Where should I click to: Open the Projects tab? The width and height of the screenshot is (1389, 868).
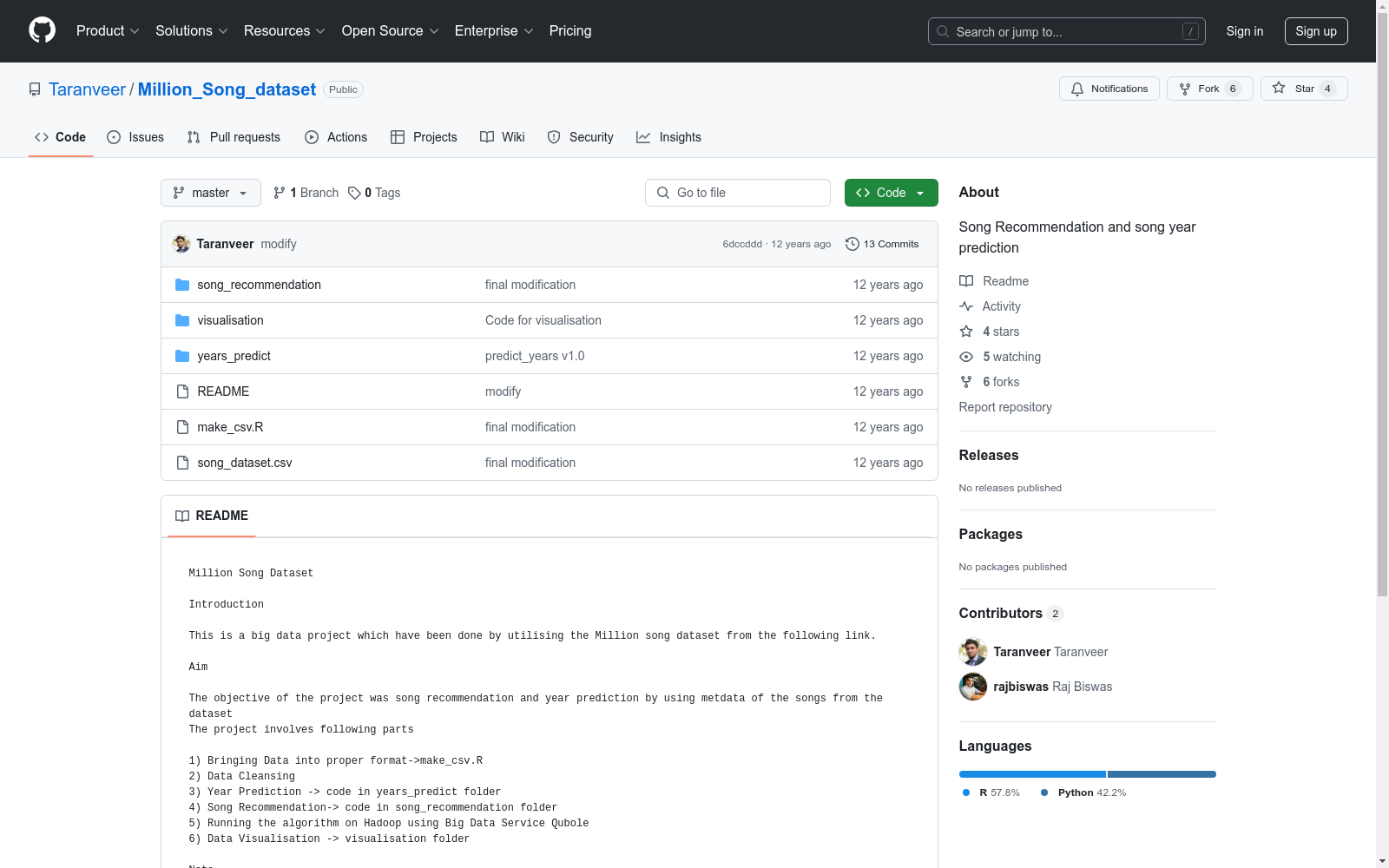(x=424, y=137)
